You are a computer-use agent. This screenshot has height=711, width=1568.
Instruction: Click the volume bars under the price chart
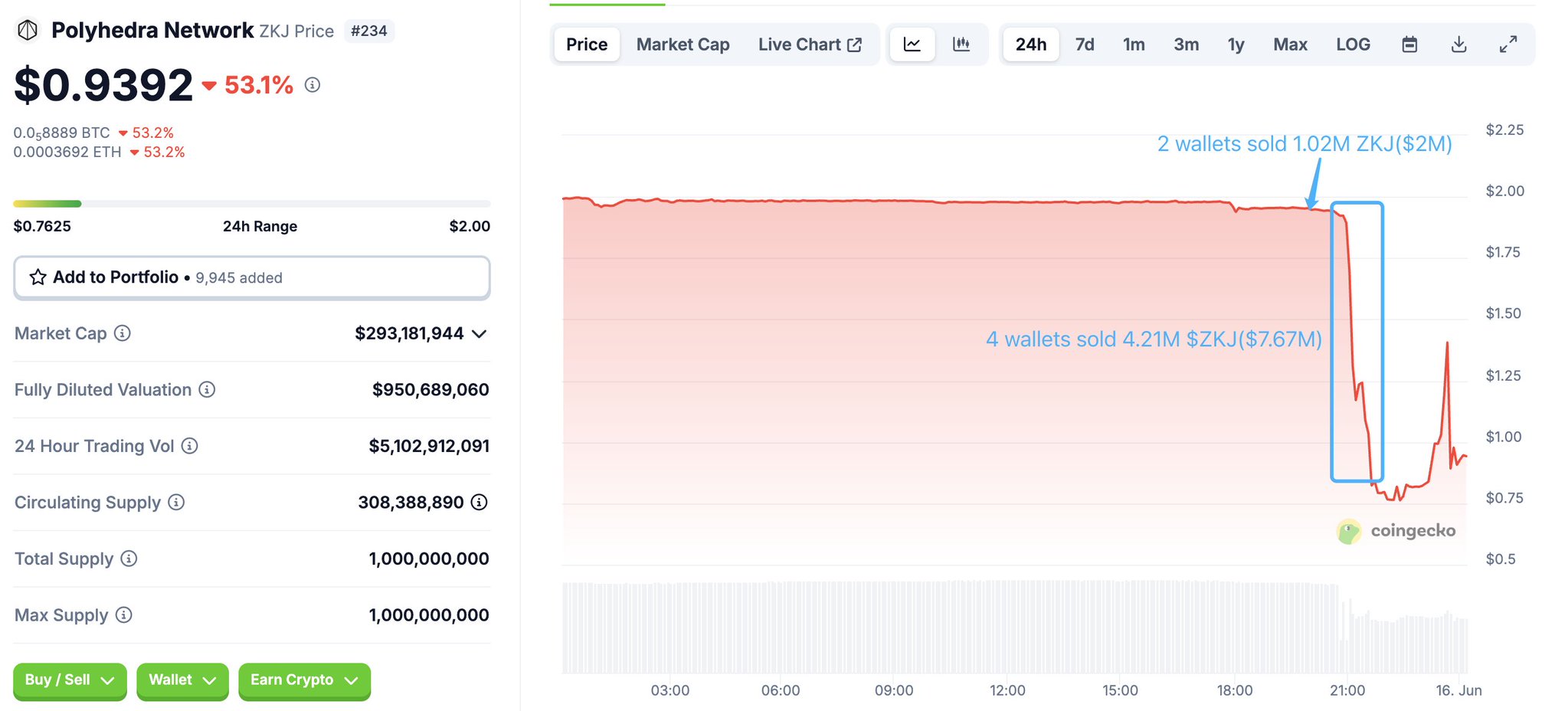tap(1015, 627)
